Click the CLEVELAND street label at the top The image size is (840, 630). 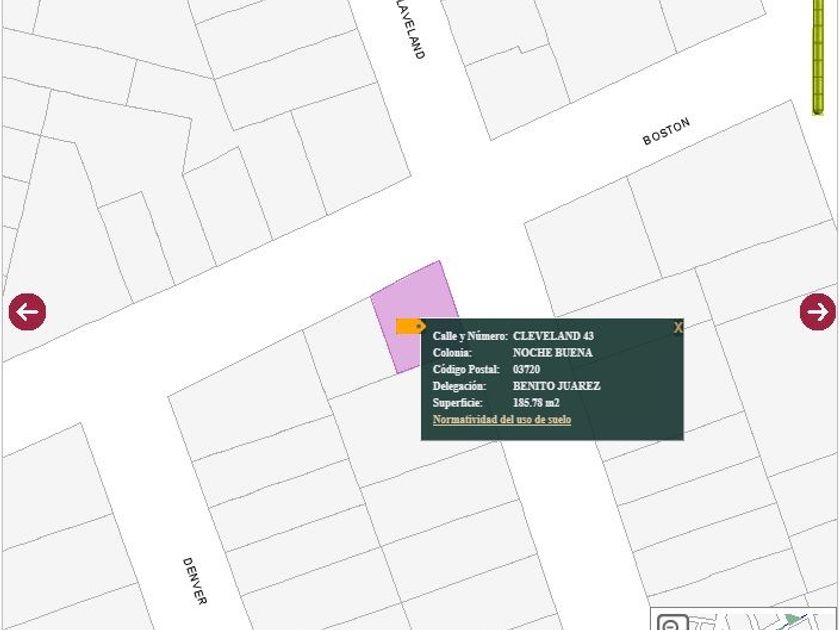pyautogui.click(x=411, y=29)
